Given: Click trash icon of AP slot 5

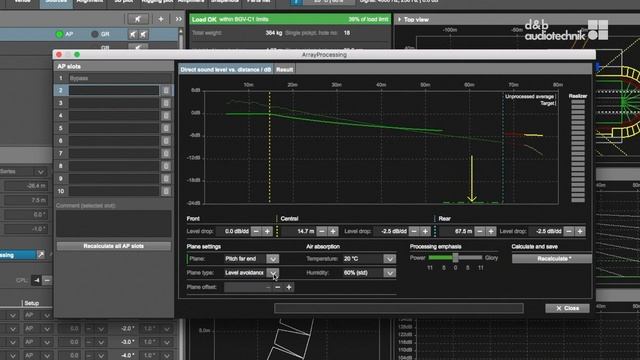Looking at the screenshot, I should tap(166, 129).
